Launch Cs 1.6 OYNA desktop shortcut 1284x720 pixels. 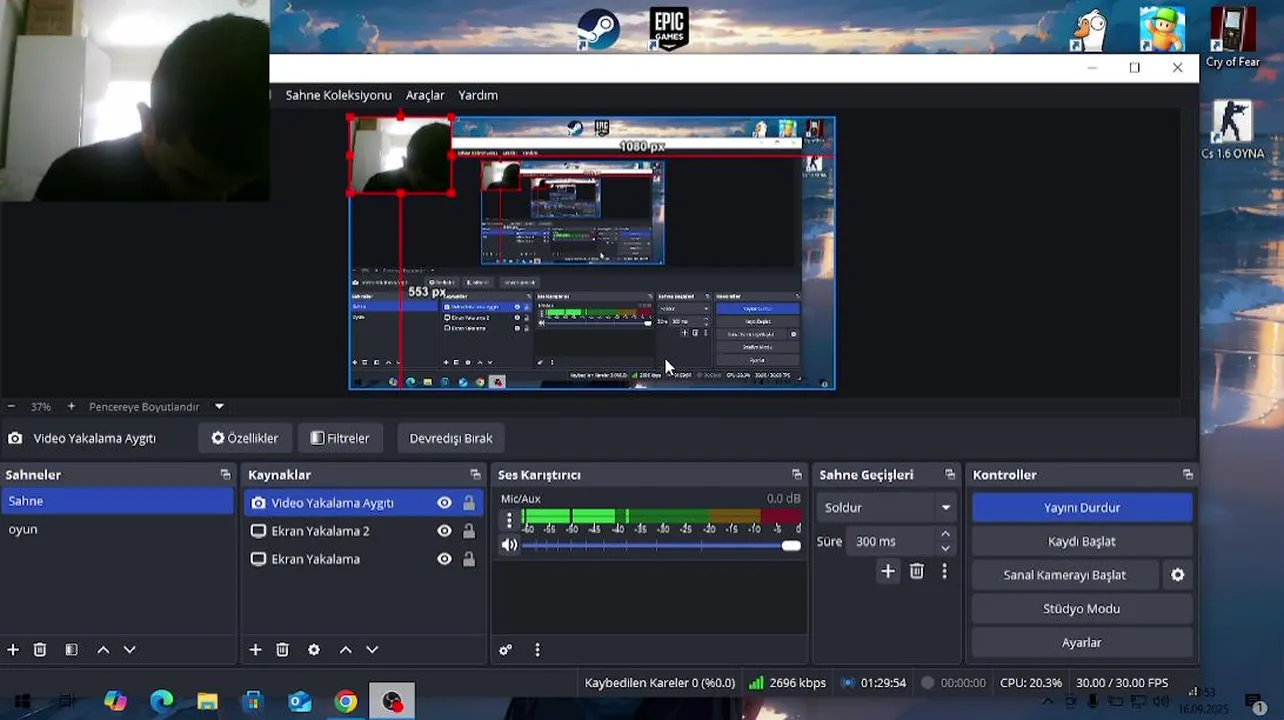point(1232,130)
